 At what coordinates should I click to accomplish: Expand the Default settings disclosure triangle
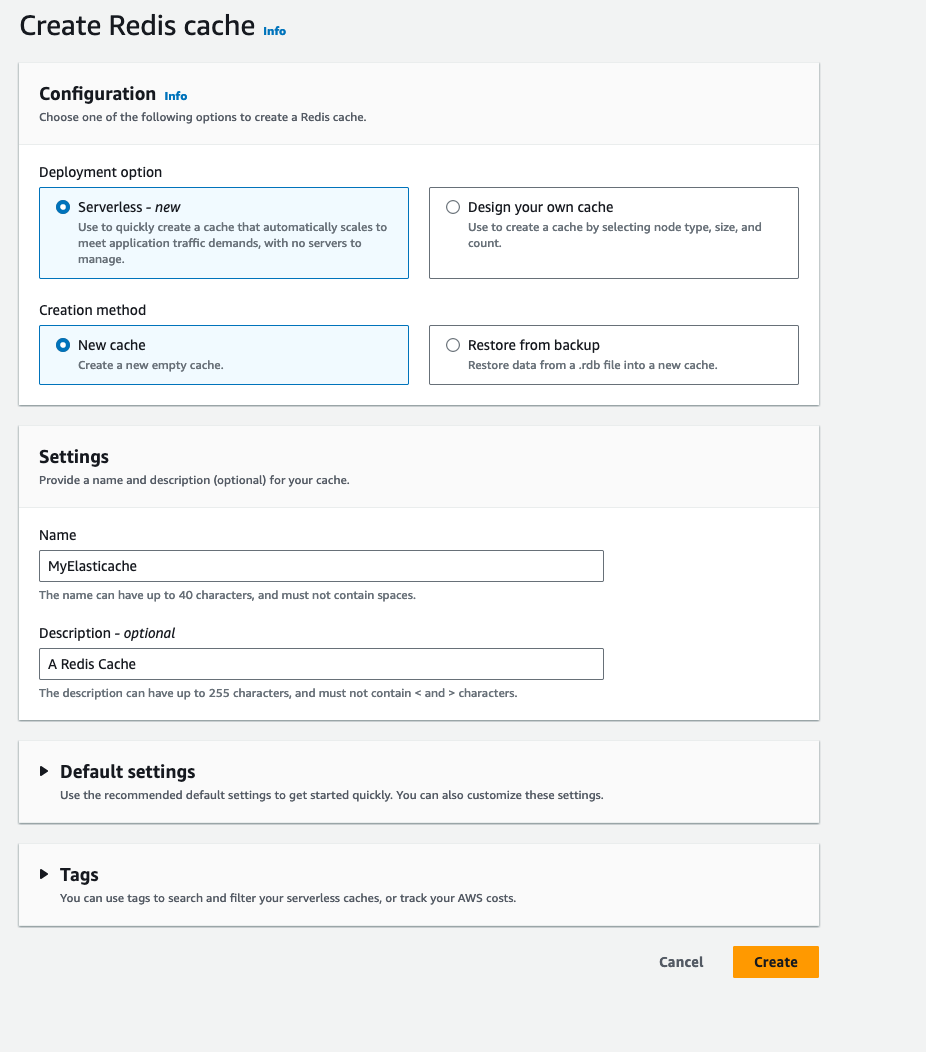(x=44, y=771)
